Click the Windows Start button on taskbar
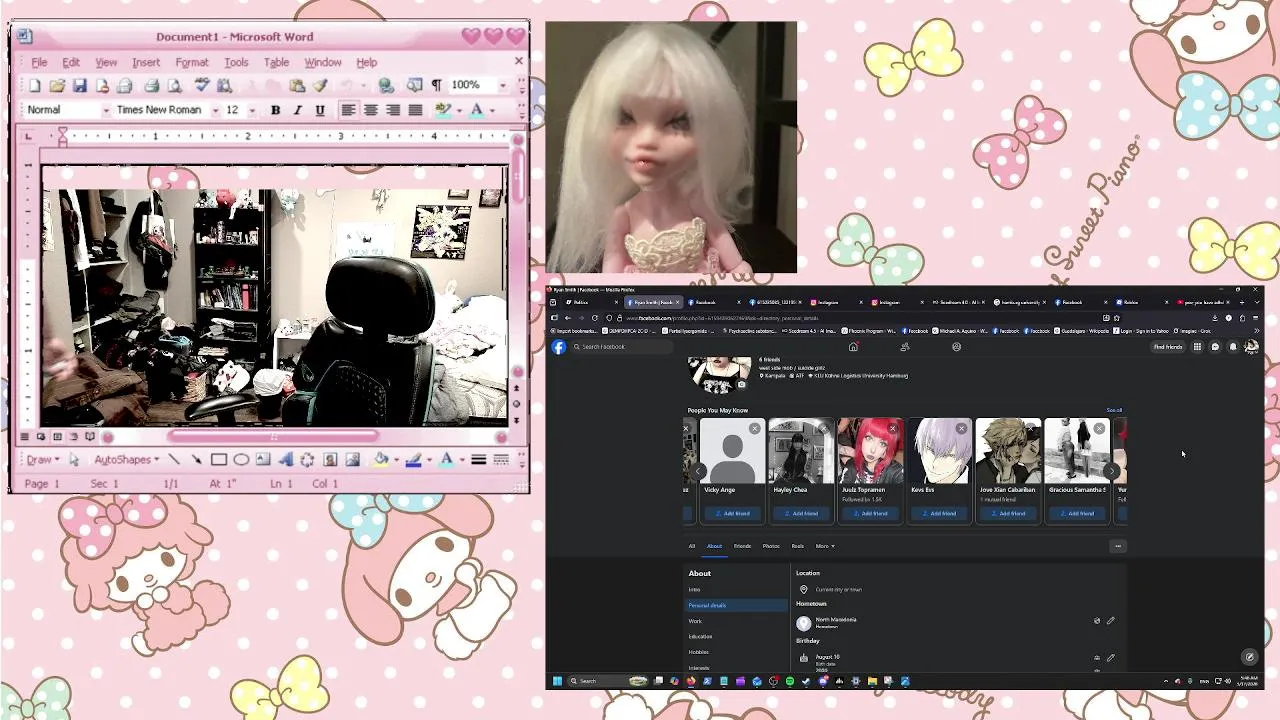 pos(558,681)
